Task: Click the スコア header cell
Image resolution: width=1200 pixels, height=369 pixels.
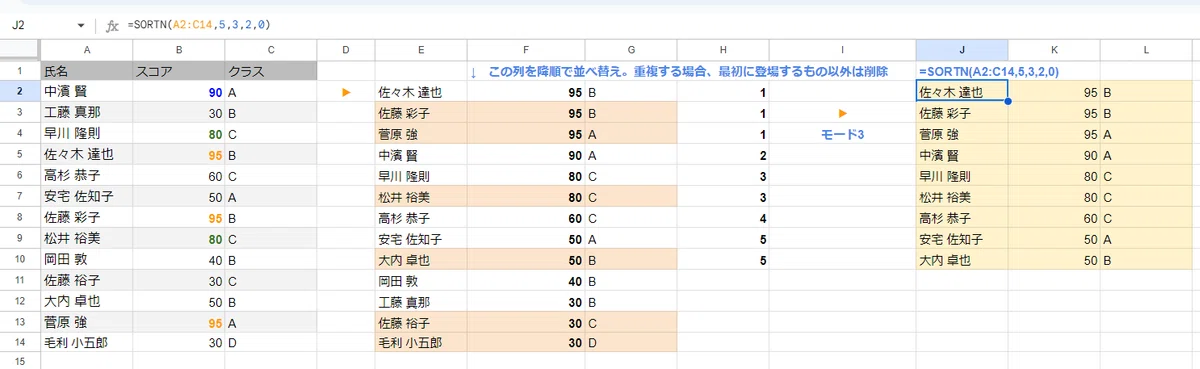Action: coord(179,71)
